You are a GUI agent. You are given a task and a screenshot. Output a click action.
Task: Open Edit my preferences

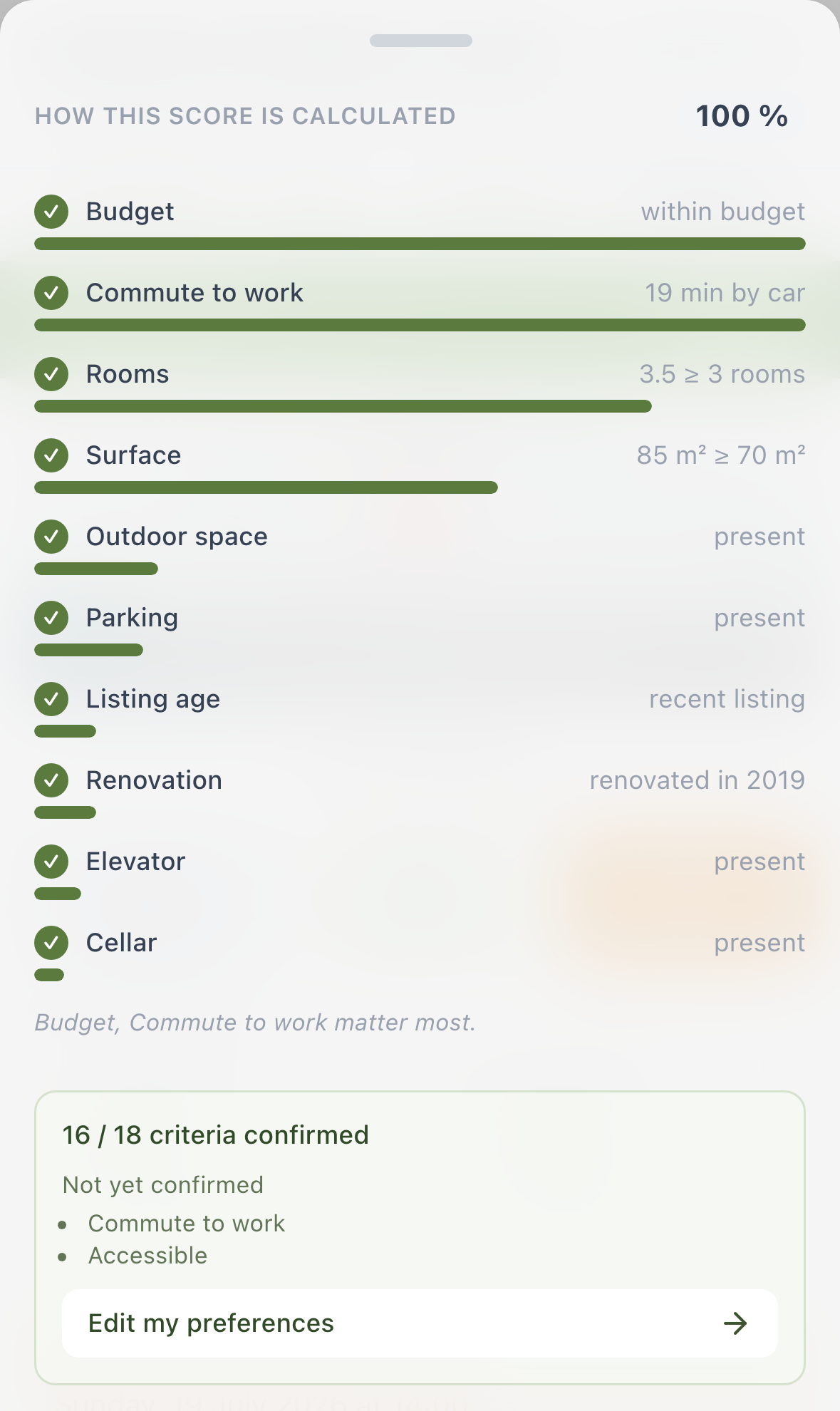[x=420, y=1323]
